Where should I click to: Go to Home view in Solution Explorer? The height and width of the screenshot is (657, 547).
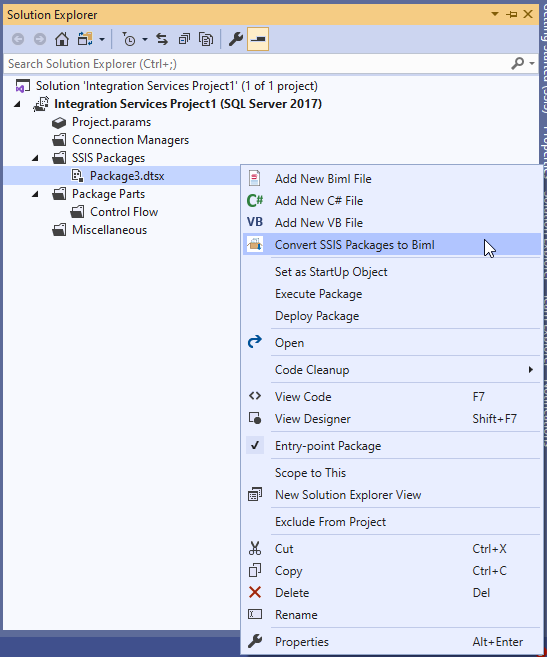pyautogui.click(x=62, y=39)
